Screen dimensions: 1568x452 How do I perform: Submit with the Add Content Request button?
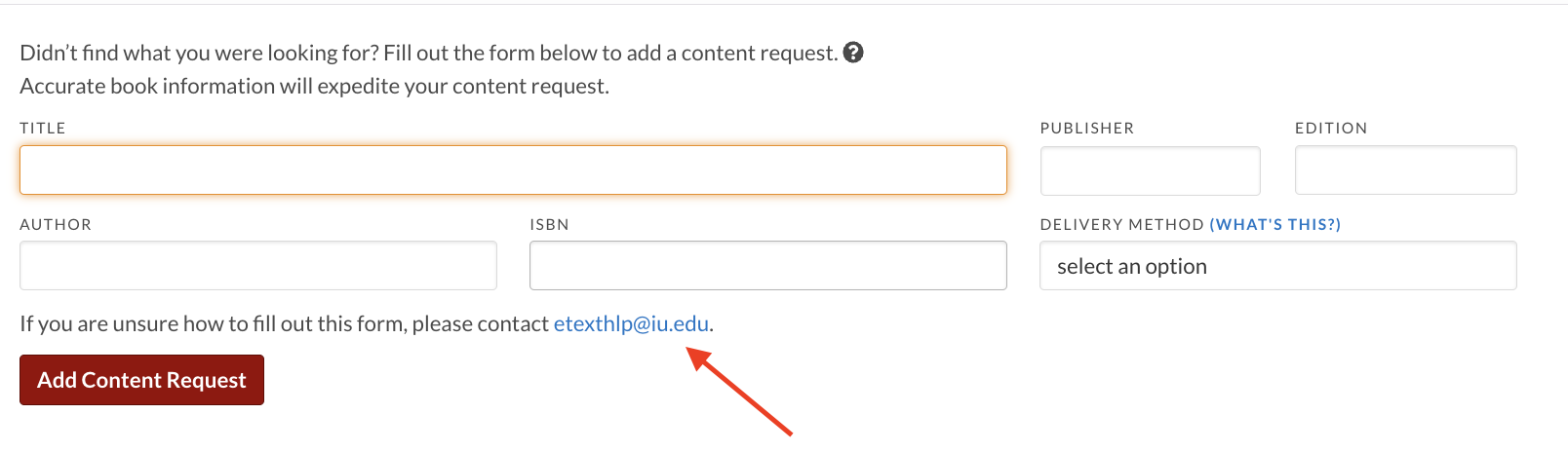point(141,380)
